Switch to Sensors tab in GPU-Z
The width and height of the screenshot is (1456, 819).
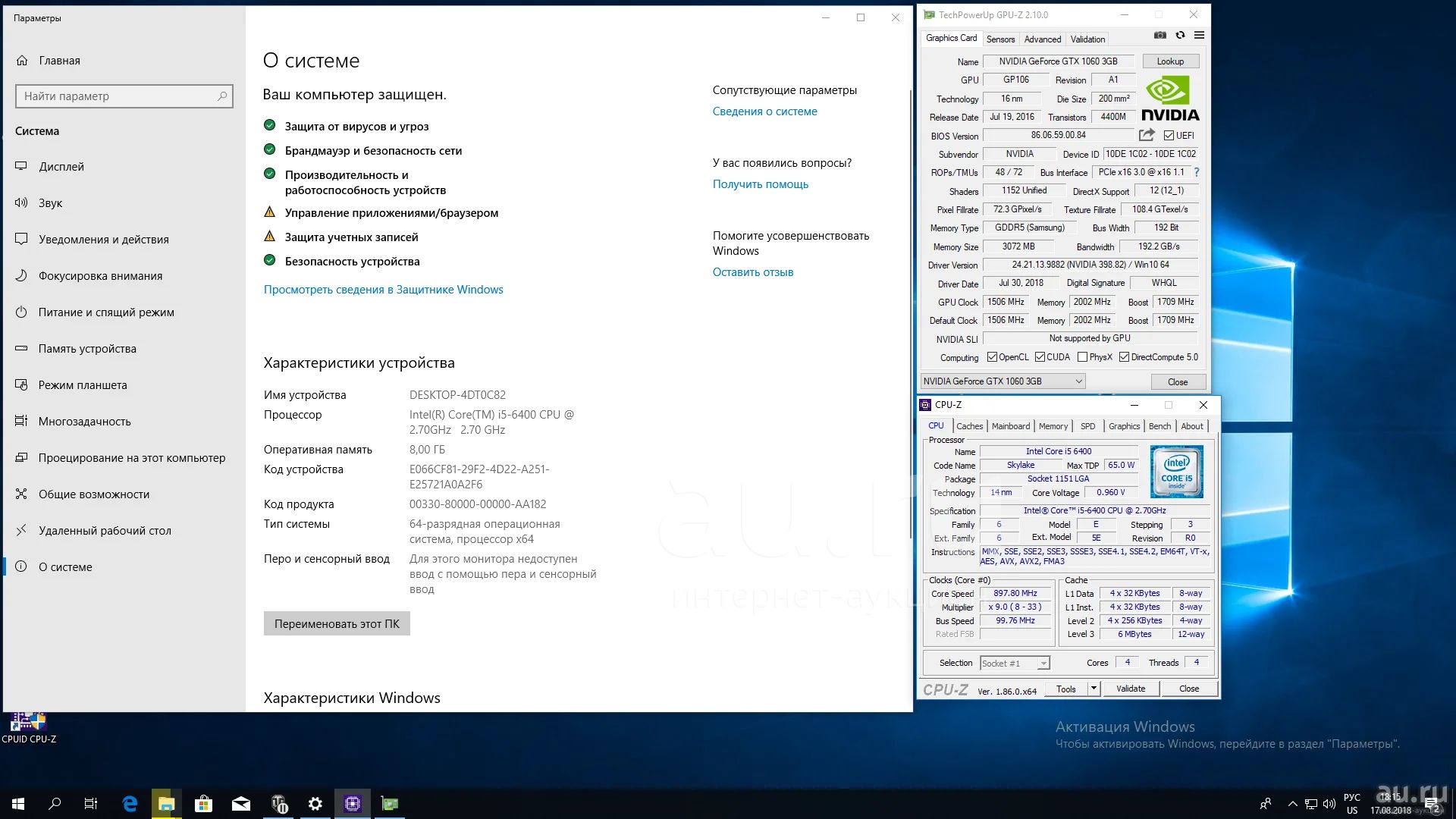1000,39
